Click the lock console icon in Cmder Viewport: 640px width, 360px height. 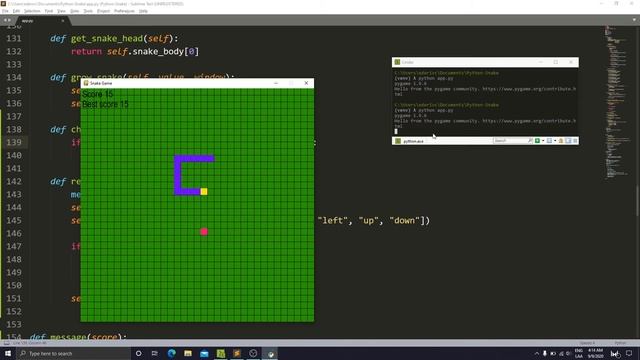coord(561,140)
